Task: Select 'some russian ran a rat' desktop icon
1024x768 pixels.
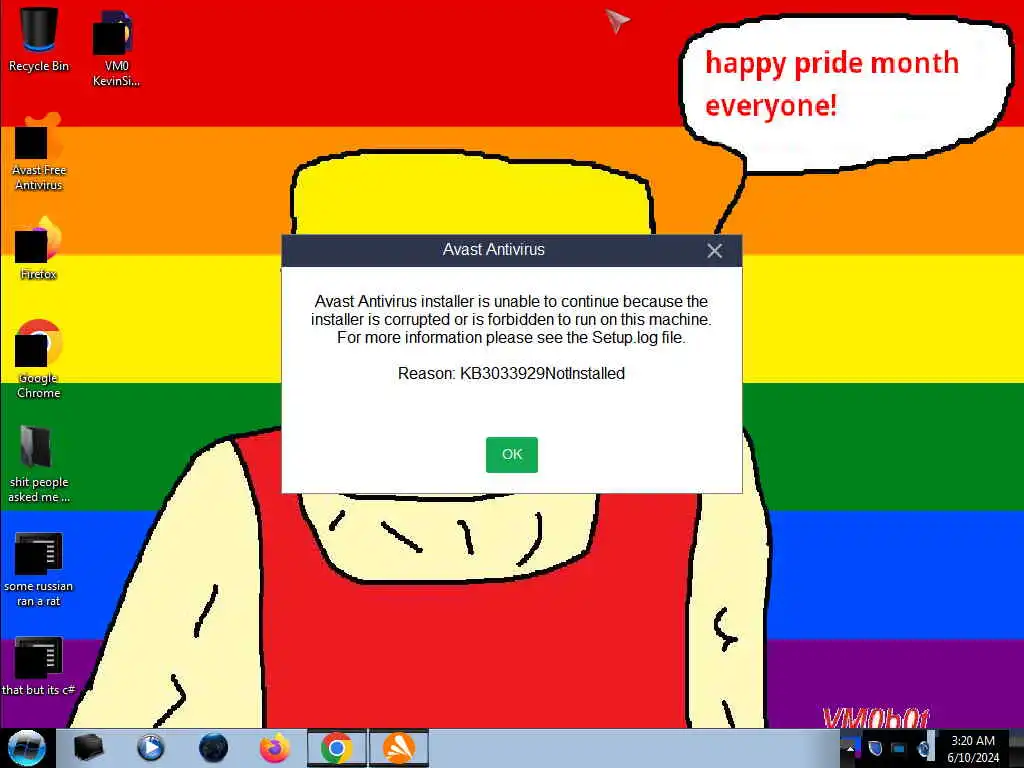Action: tap(39, 569)
